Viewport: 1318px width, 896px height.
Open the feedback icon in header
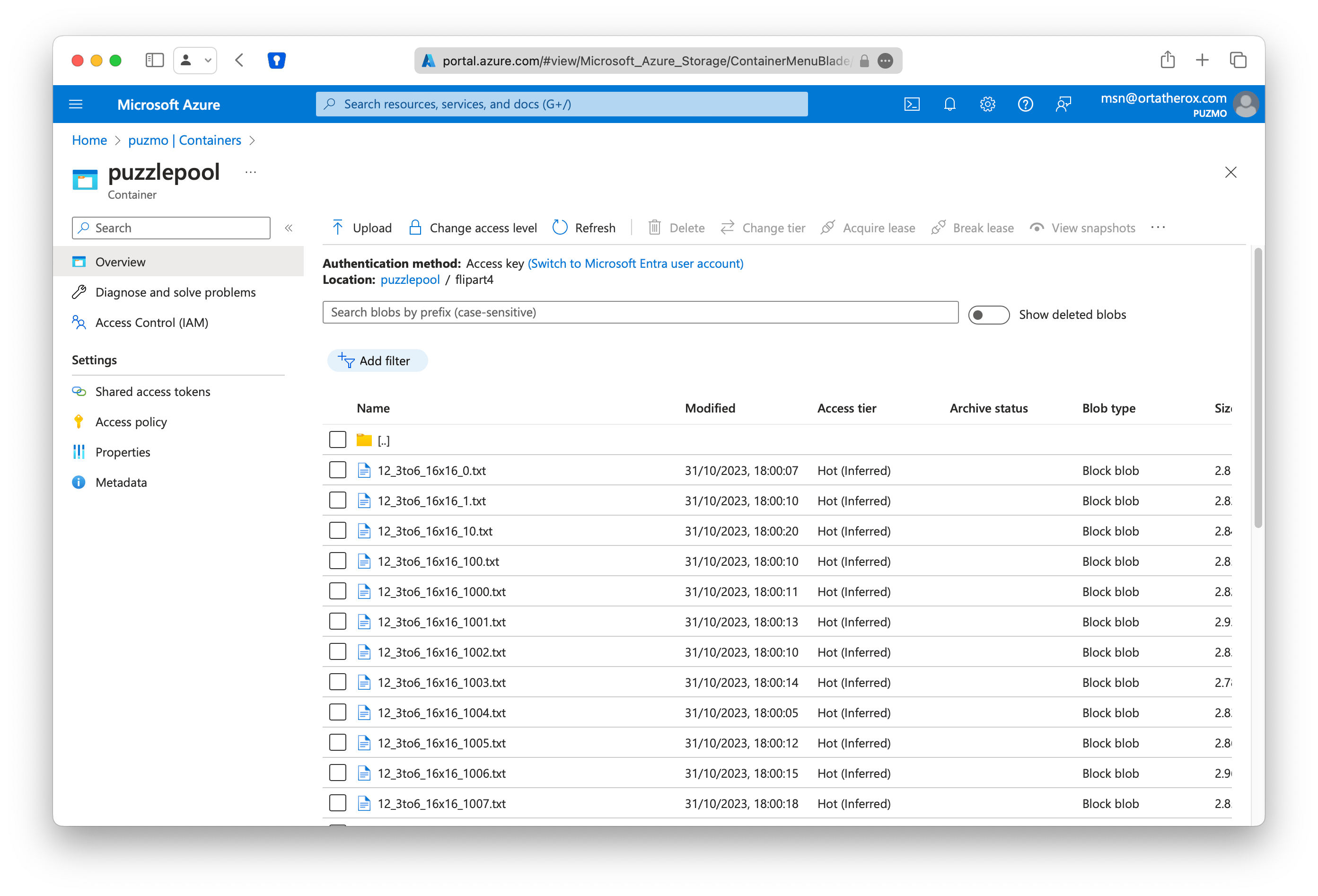coord(1063,105)
